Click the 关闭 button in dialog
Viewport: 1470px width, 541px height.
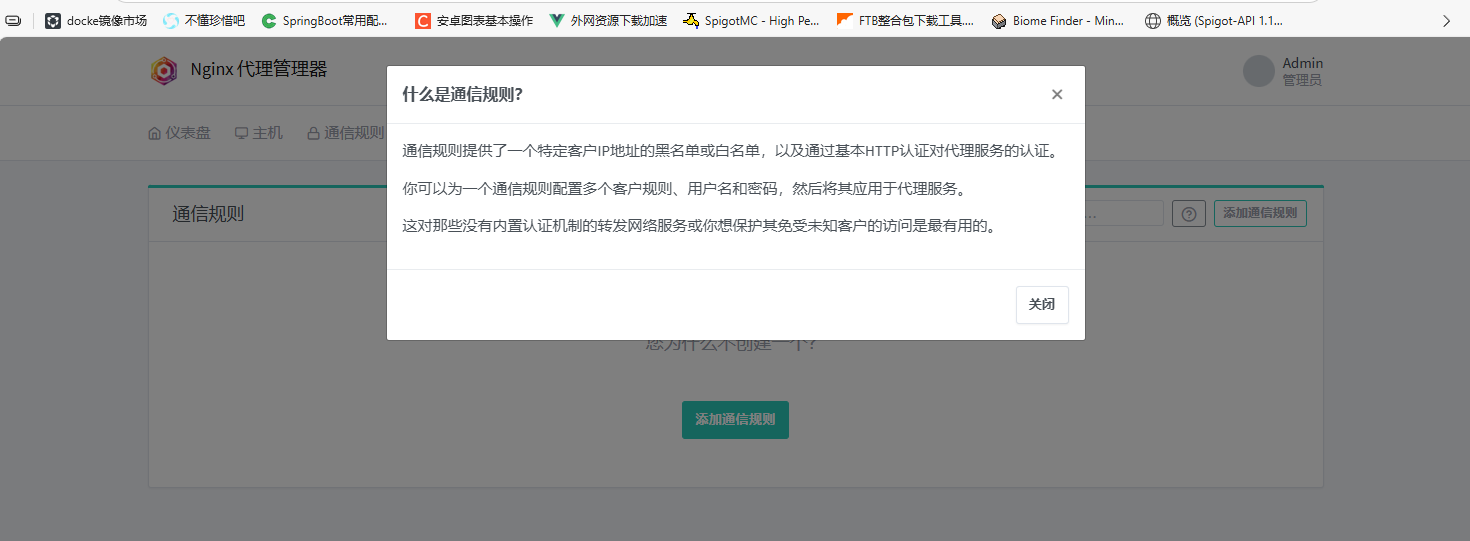click(1042, 305)
